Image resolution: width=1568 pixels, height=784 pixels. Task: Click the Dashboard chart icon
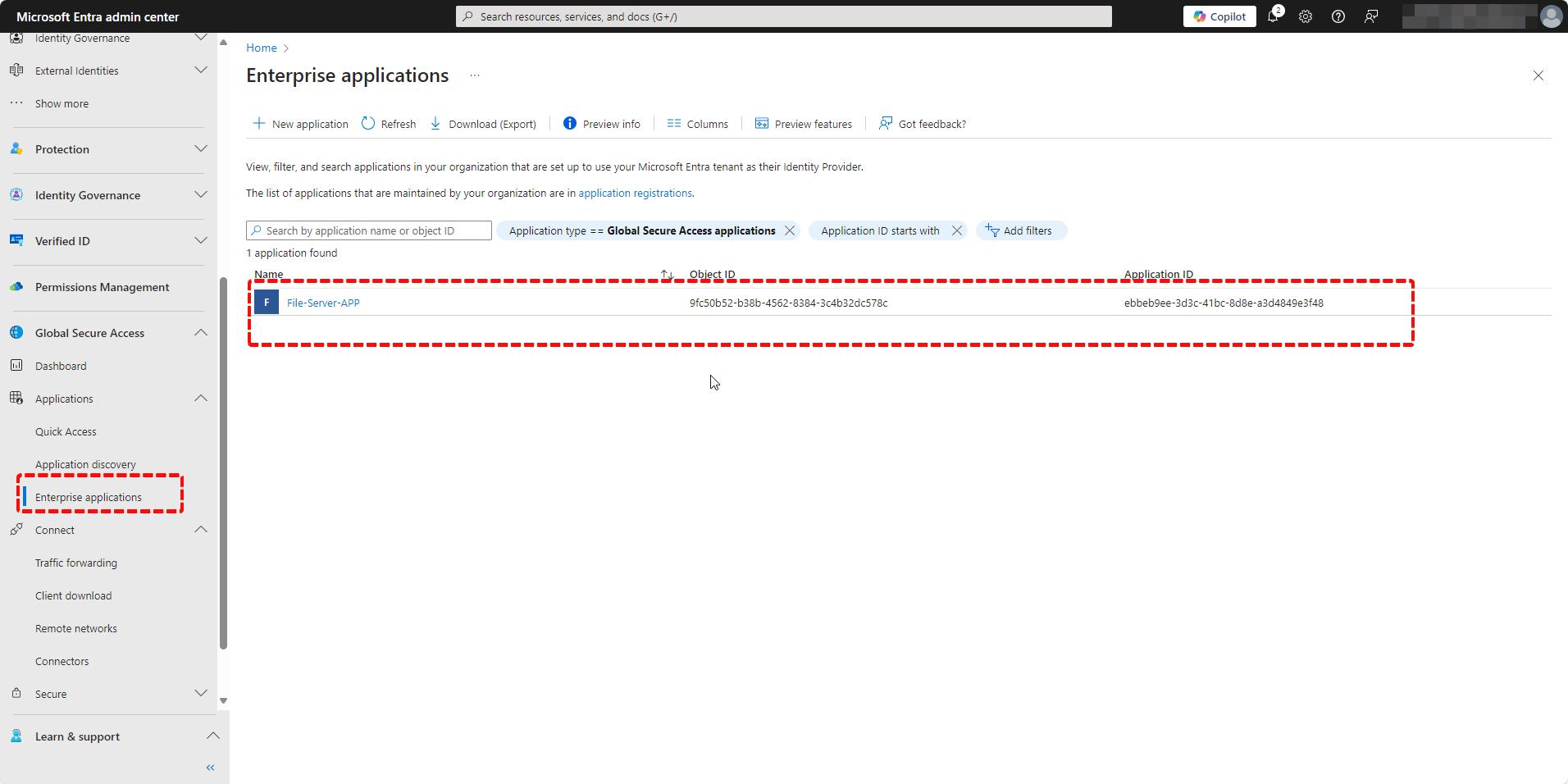tap(16, 366)
